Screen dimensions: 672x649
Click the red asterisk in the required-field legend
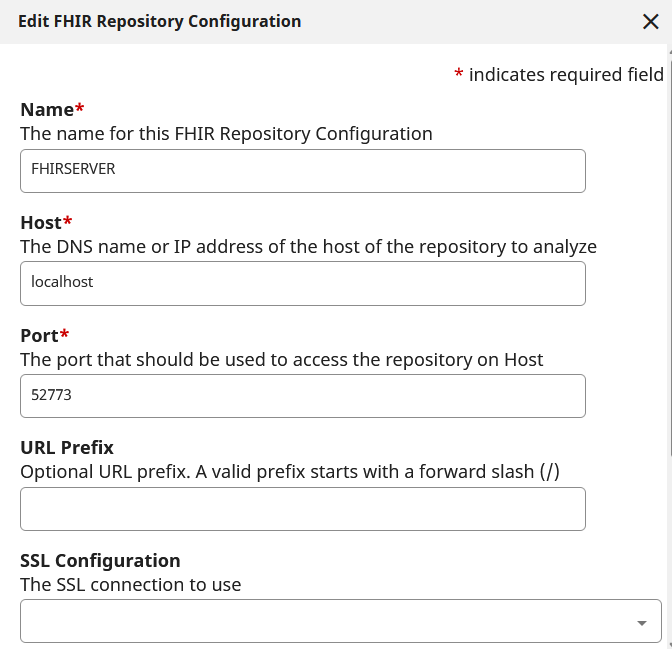458,75
